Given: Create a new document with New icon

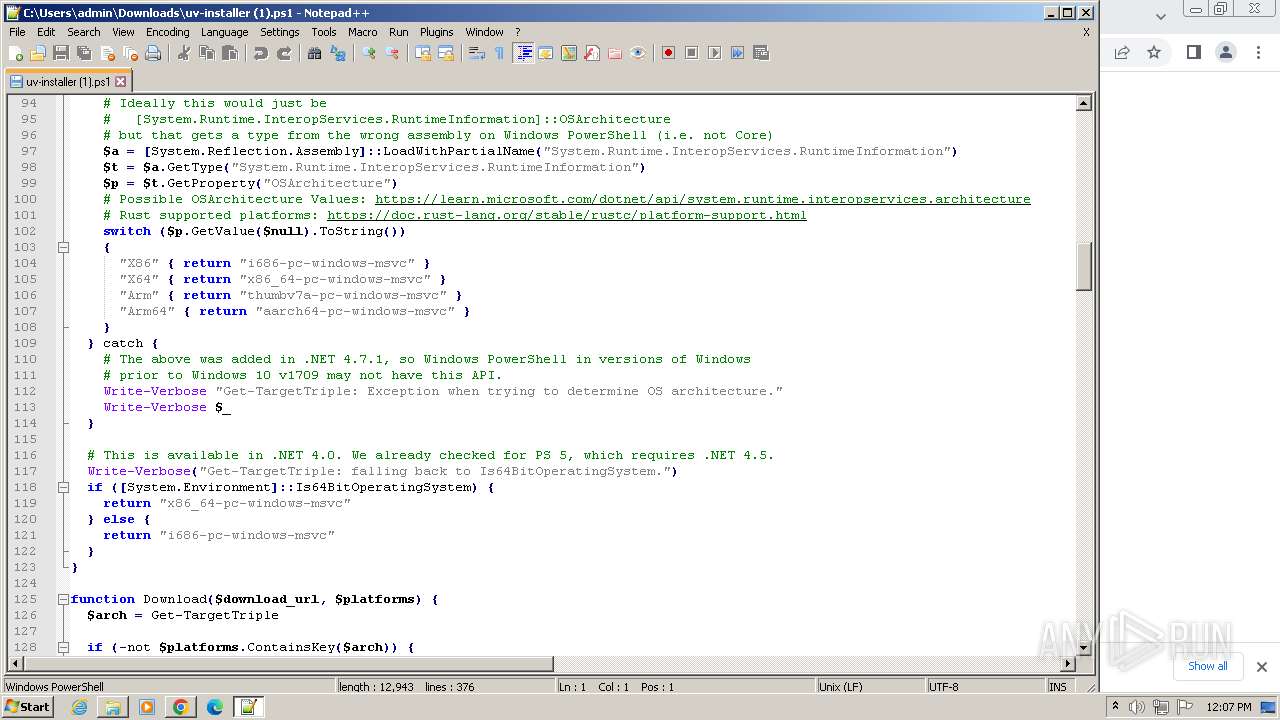Looking at the screenshot, I should (16, 53).
